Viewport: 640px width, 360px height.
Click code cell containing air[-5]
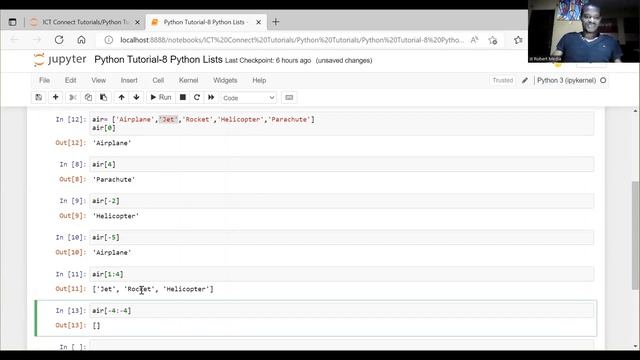342,237
